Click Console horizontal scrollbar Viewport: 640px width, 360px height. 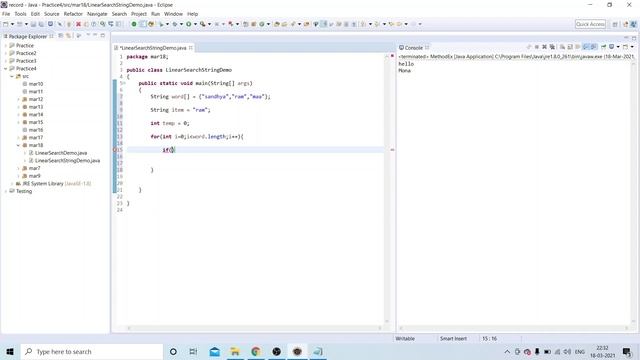pos(514,328)
